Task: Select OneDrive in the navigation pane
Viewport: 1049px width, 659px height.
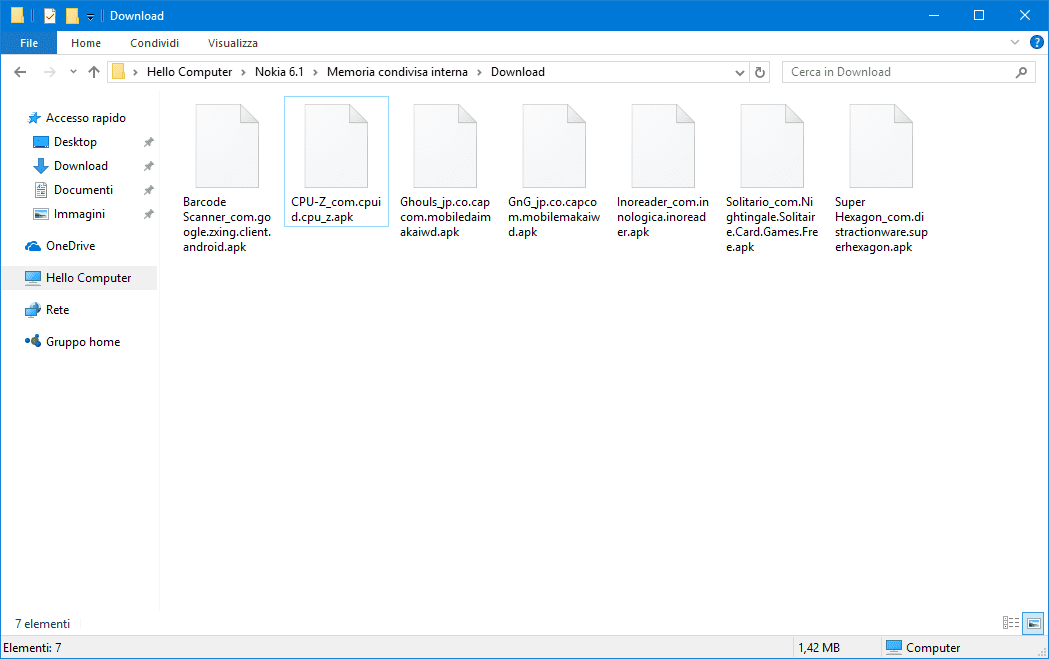Action: click(x=70, y=246)
